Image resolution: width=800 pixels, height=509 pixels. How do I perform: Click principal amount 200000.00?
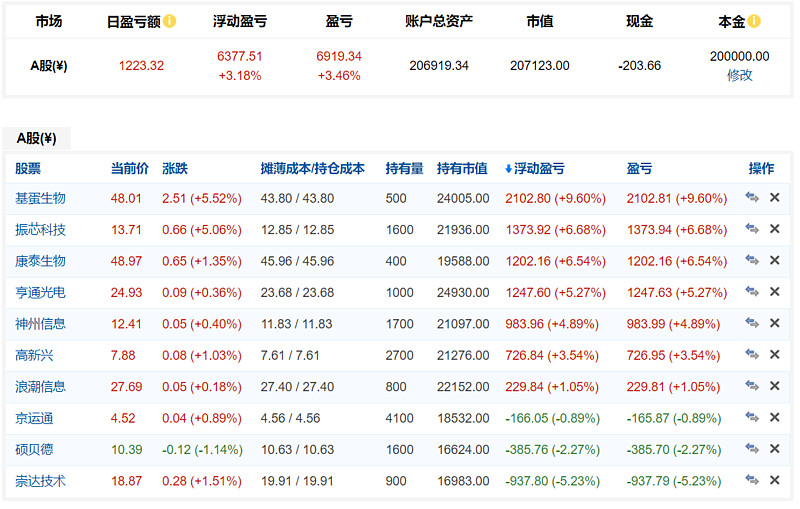click(x=739, y=56)
